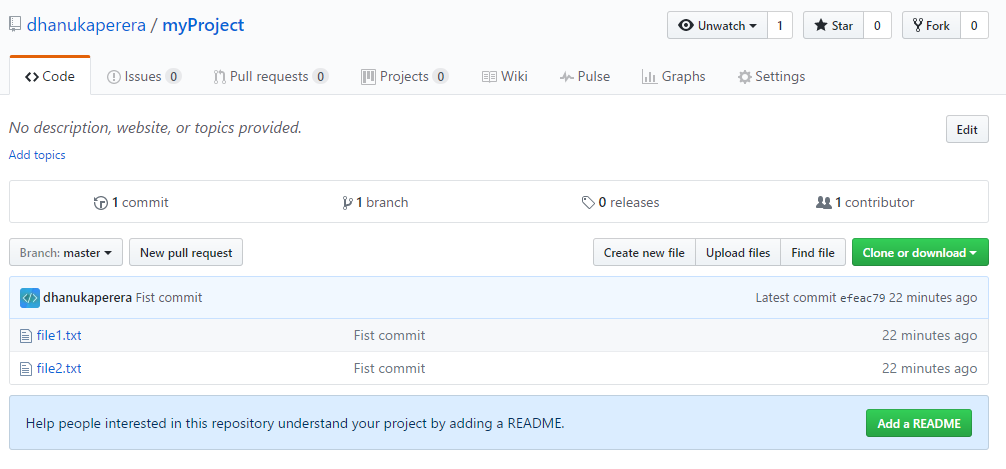Image resolution: width=1006 pixels, height=469 pixels.
Task: Open the Code tab
Action: pos(50,76)
